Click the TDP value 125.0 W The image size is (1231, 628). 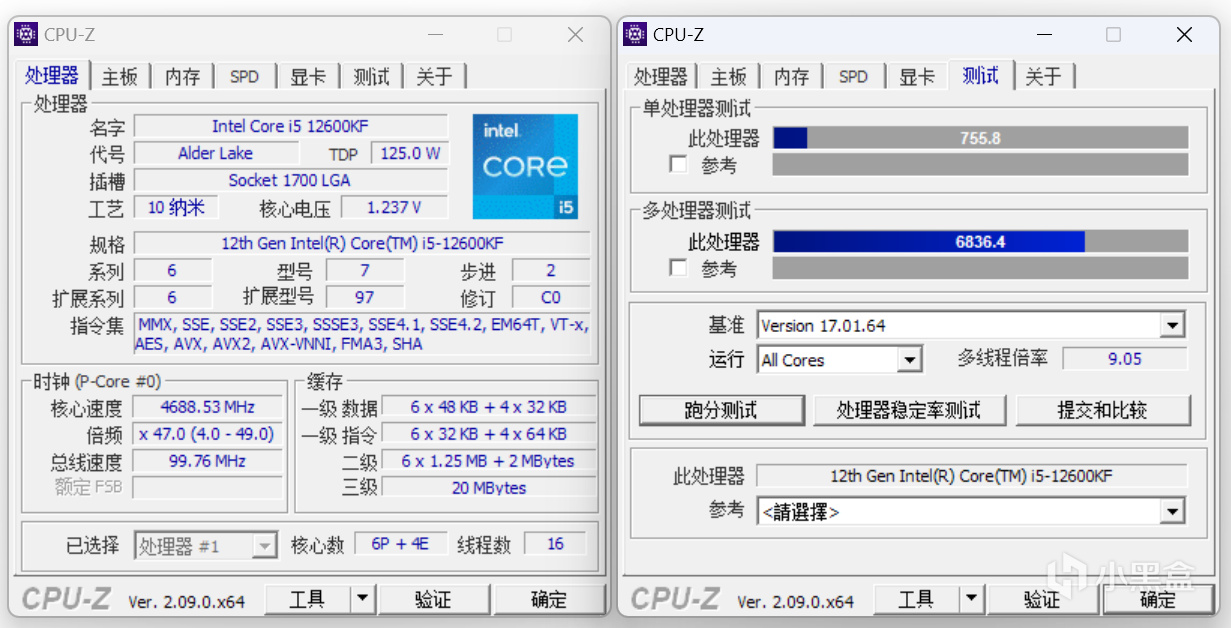pyautogui.click(x=409, y=153)
